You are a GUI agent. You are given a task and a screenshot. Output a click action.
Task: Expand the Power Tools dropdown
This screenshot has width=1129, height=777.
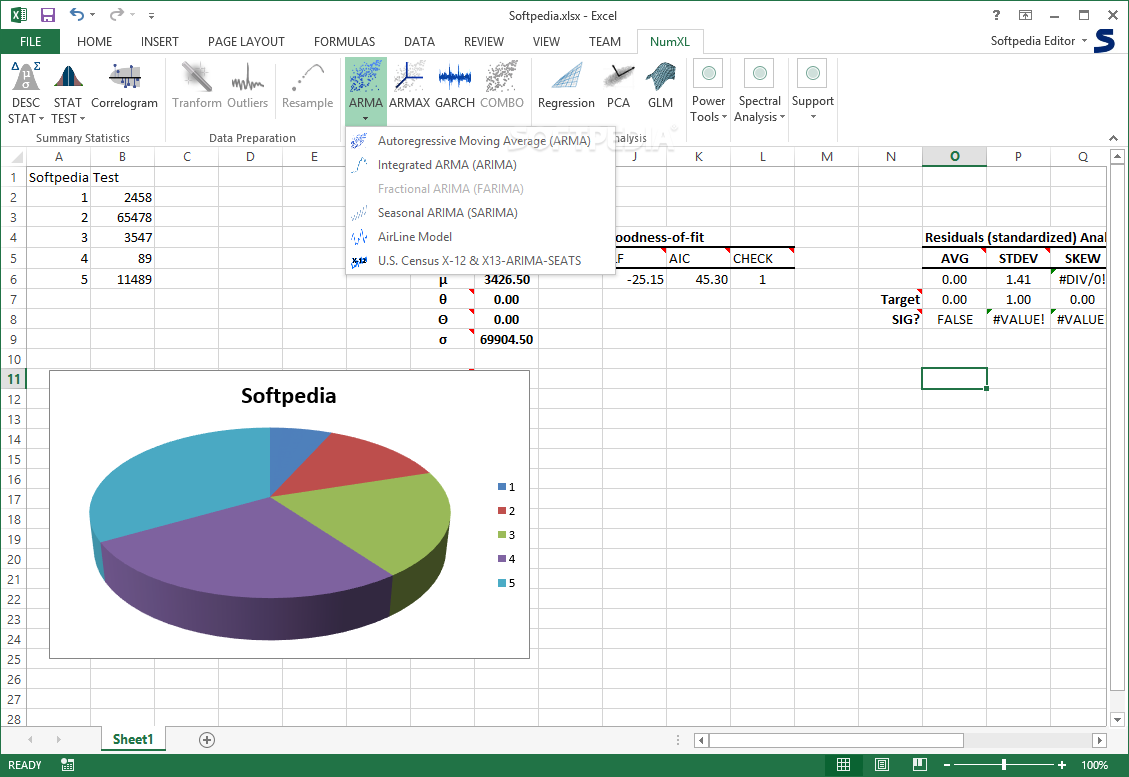724,117
